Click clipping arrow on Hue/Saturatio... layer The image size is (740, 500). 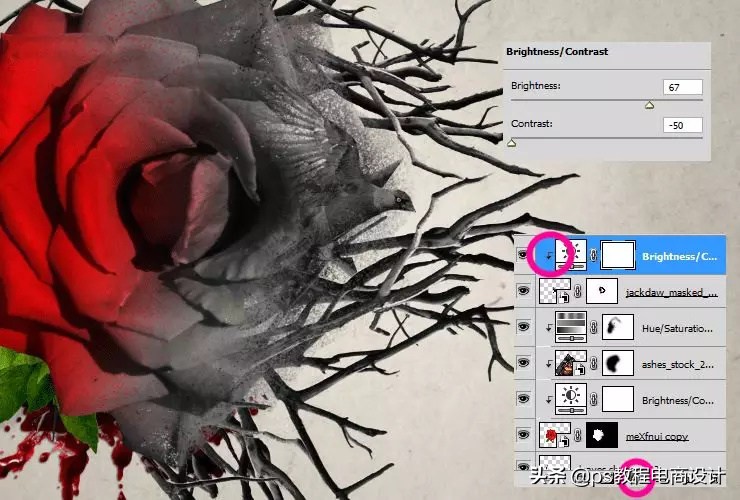pos(548,327)
